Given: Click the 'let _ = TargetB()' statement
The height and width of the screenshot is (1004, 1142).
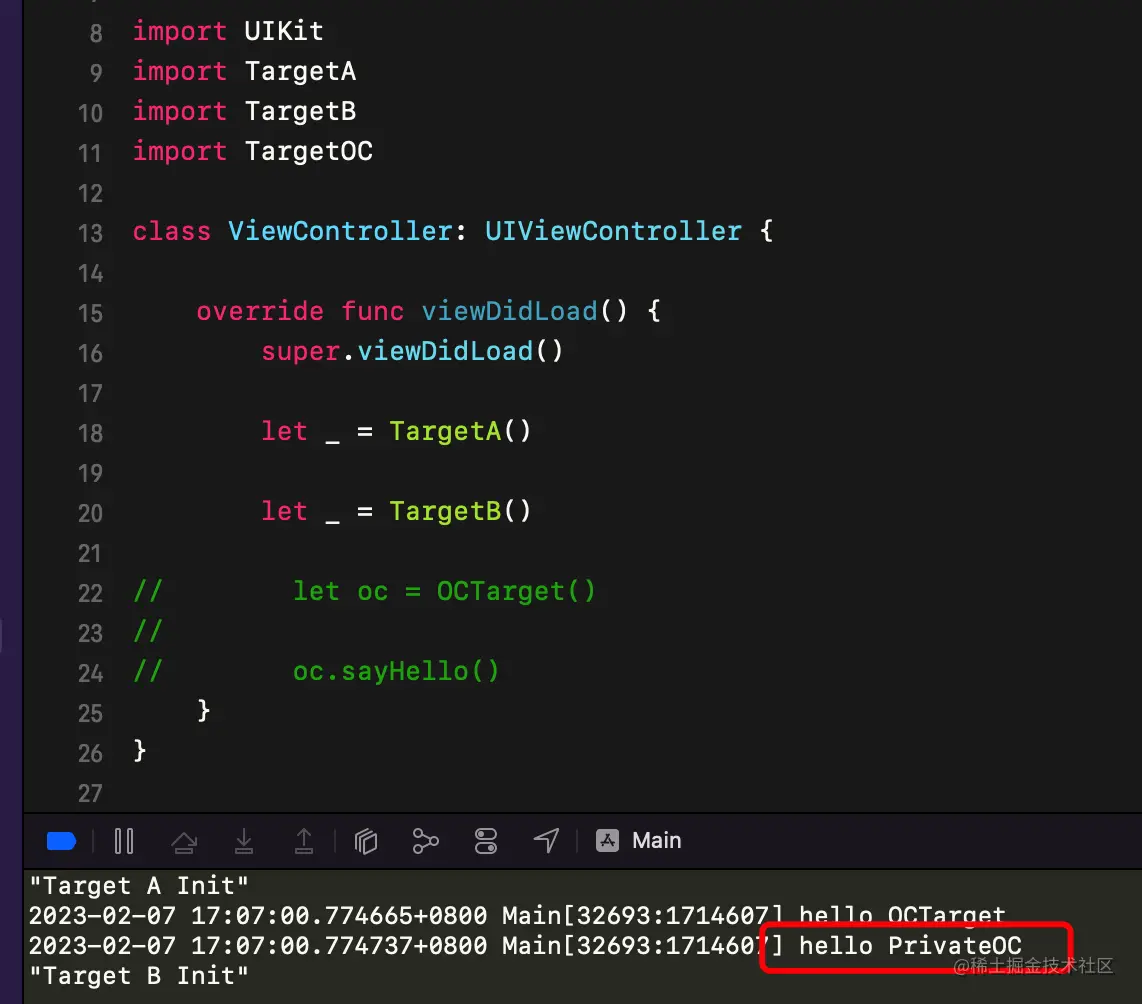Looking at the screenshot, I should point(396,511).
